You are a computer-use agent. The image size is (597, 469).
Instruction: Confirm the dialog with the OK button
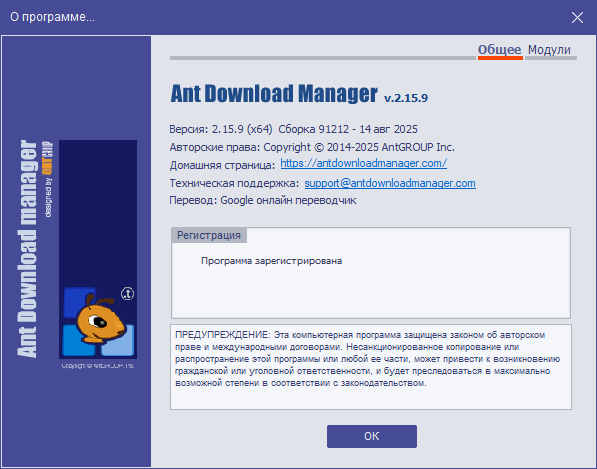[x=372, y=436]
